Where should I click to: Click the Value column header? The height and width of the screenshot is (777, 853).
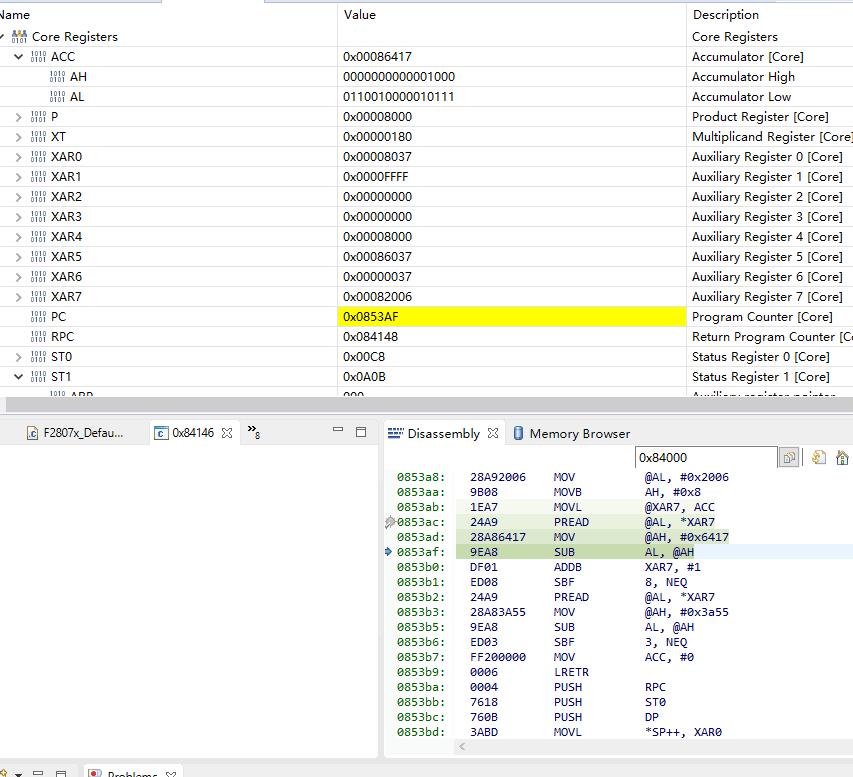point(360,15)
